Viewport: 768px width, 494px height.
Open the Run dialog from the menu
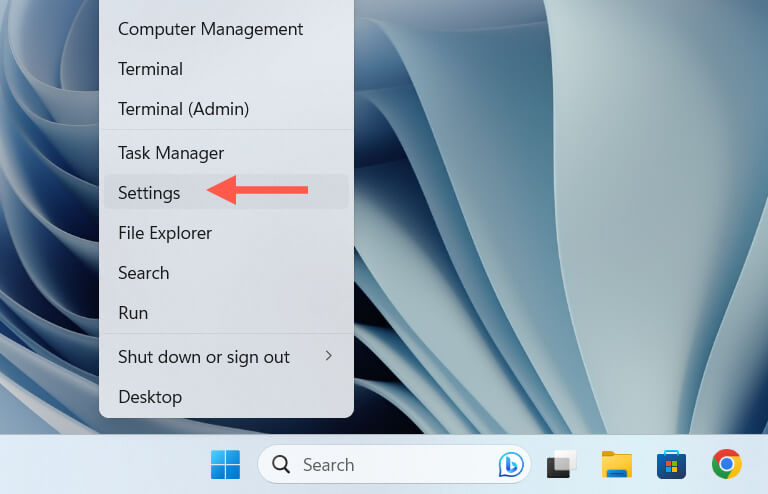(226, 313)
